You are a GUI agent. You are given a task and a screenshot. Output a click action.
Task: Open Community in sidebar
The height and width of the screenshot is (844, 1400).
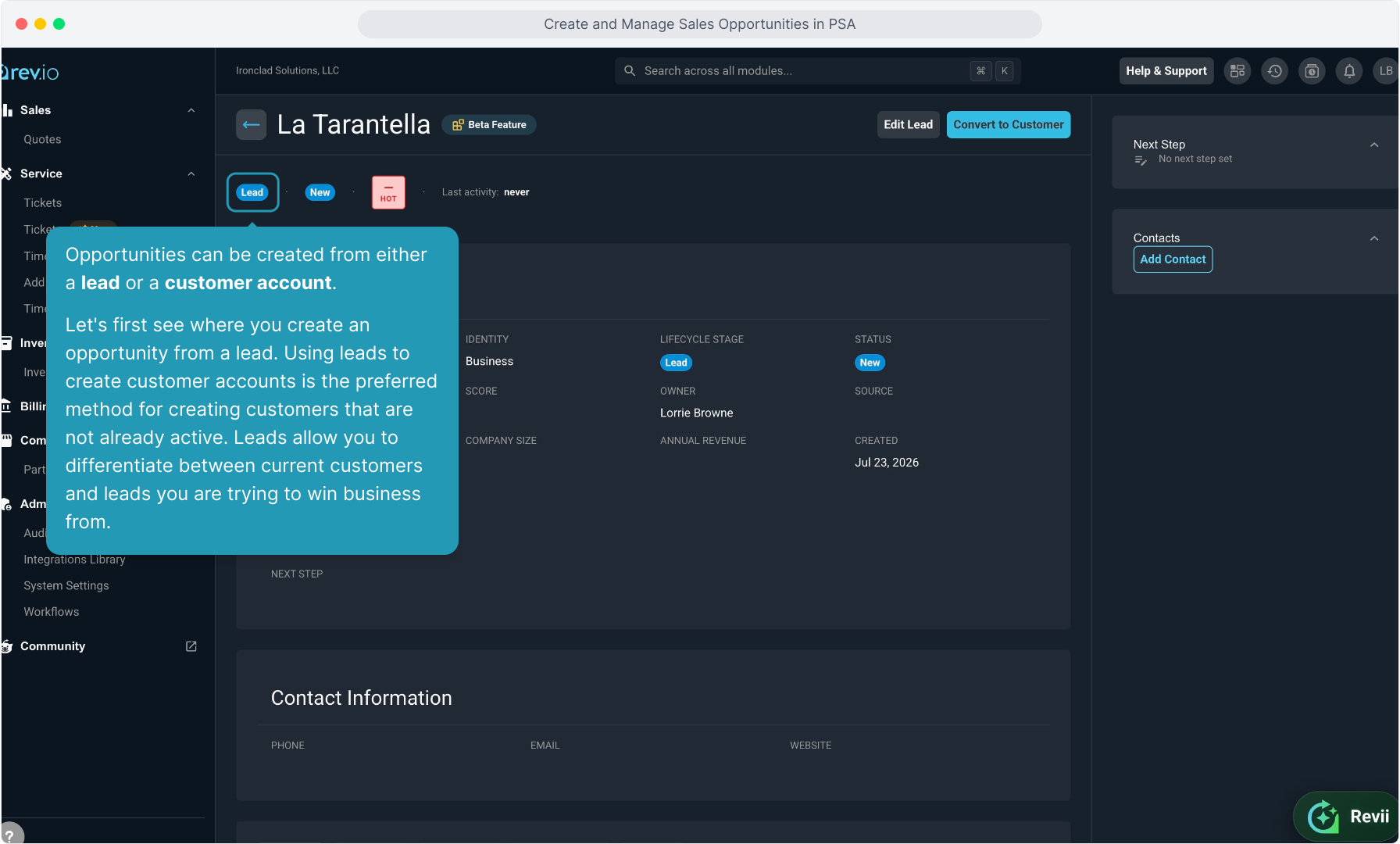(52, 646)
